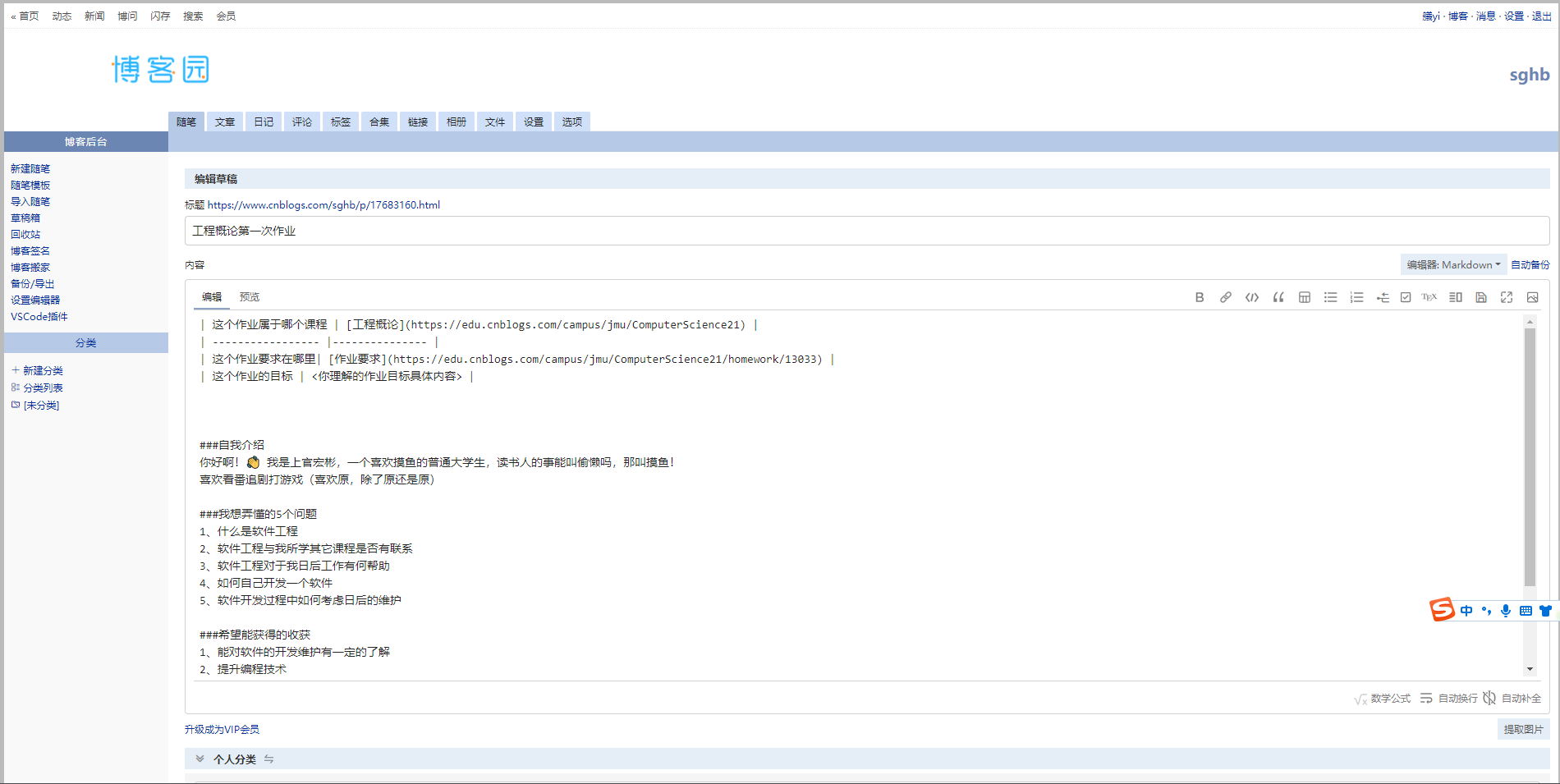Viewport: 1560px width, 784px height.
Task: Open the 设置编辑器 link
Action: (x=35, y=300)
